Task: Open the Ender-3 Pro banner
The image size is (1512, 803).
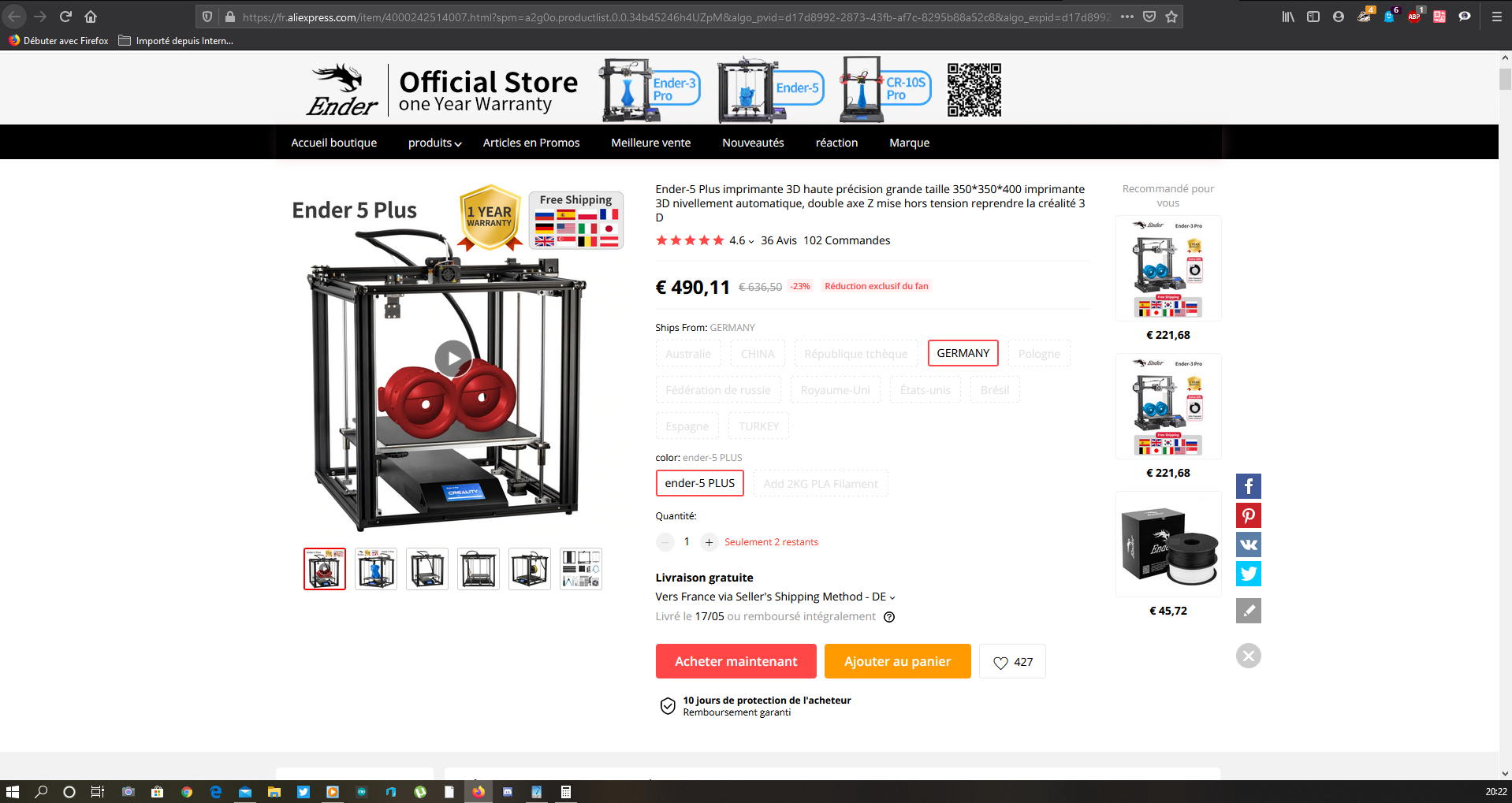Action: (650, 90)
